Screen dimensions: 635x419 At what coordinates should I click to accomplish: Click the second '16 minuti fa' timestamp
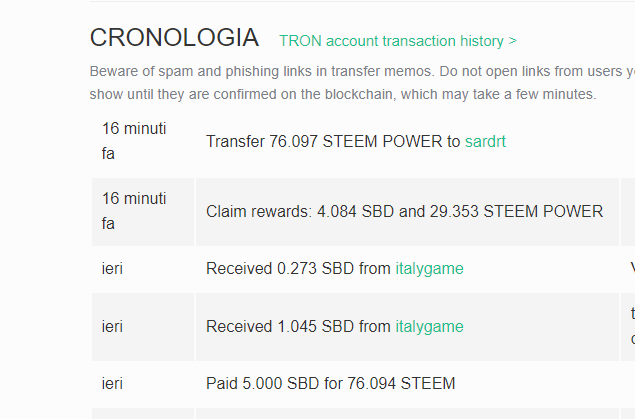(x=134, y=211)
